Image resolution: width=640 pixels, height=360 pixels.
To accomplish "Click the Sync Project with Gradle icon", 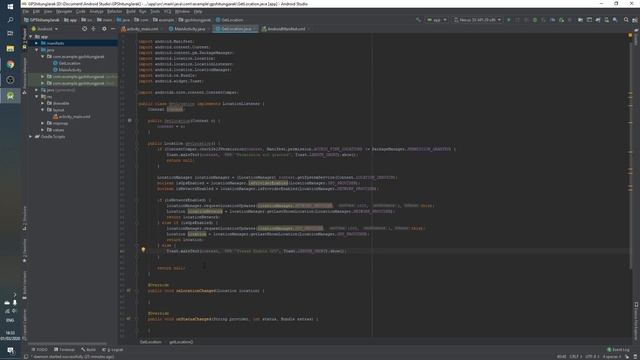I will (x=598, y=20).
